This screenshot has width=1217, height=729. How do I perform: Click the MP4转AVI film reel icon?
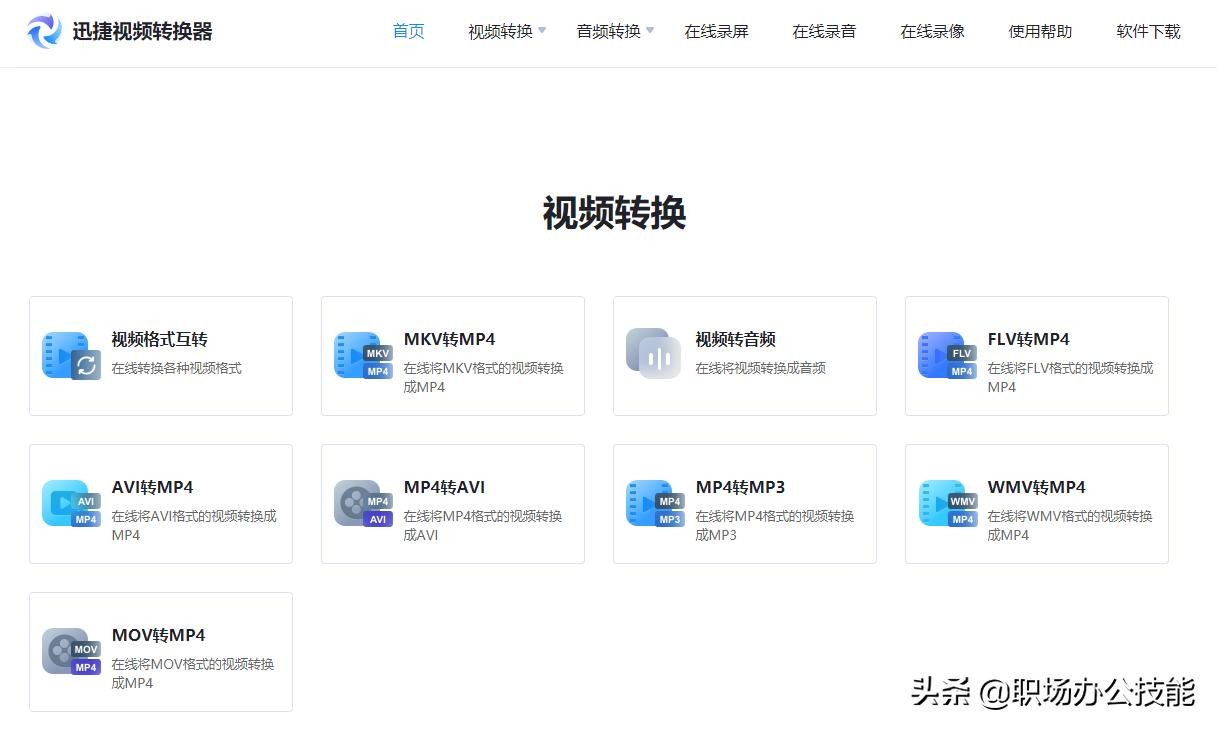[x=363, y=504]
